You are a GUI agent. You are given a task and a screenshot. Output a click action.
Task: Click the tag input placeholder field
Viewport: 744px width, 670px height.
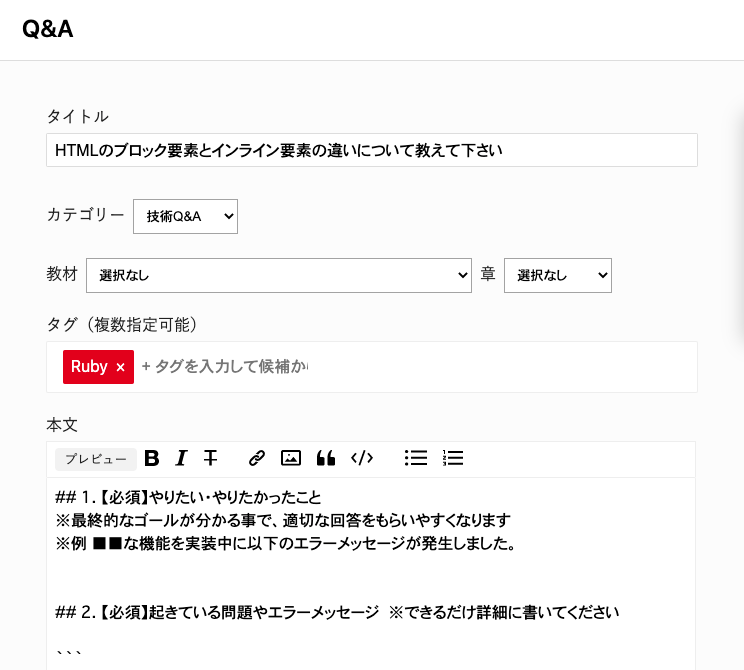(x=225, y=367)
